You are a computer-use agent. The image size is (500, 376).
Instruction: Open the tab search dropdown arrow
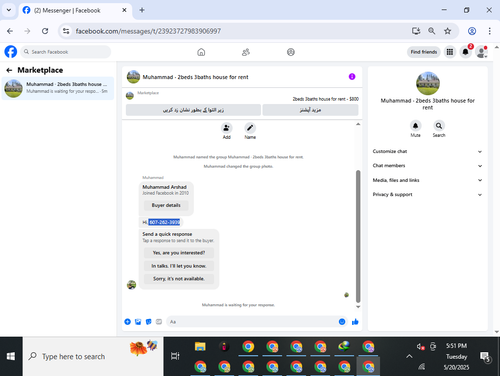(x=9, y=10)
